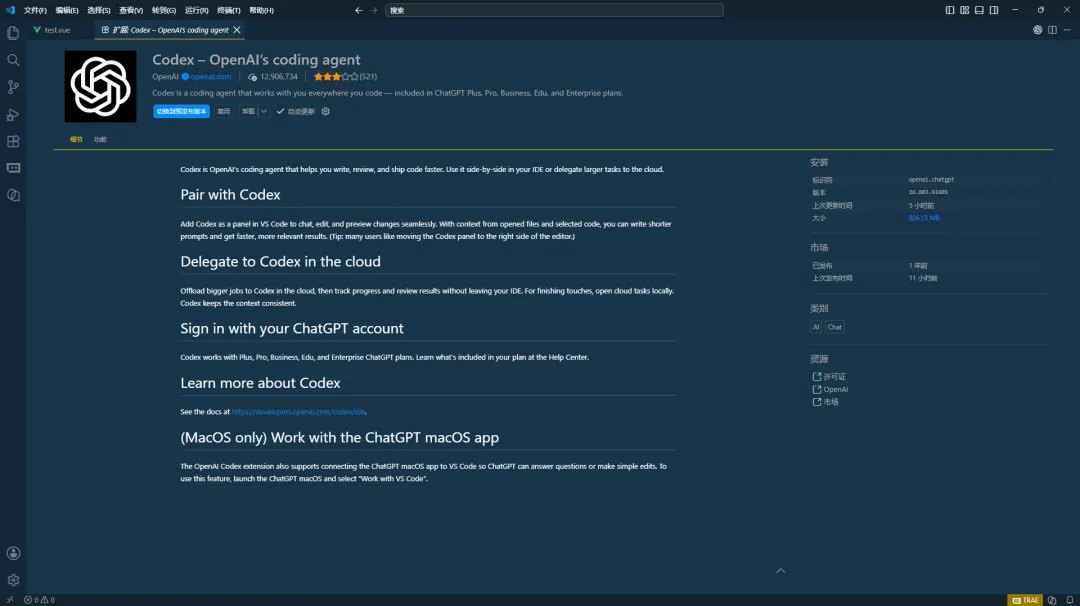Click the command center search box
This screenshot has height=606, width=1080.
point(554,10)
